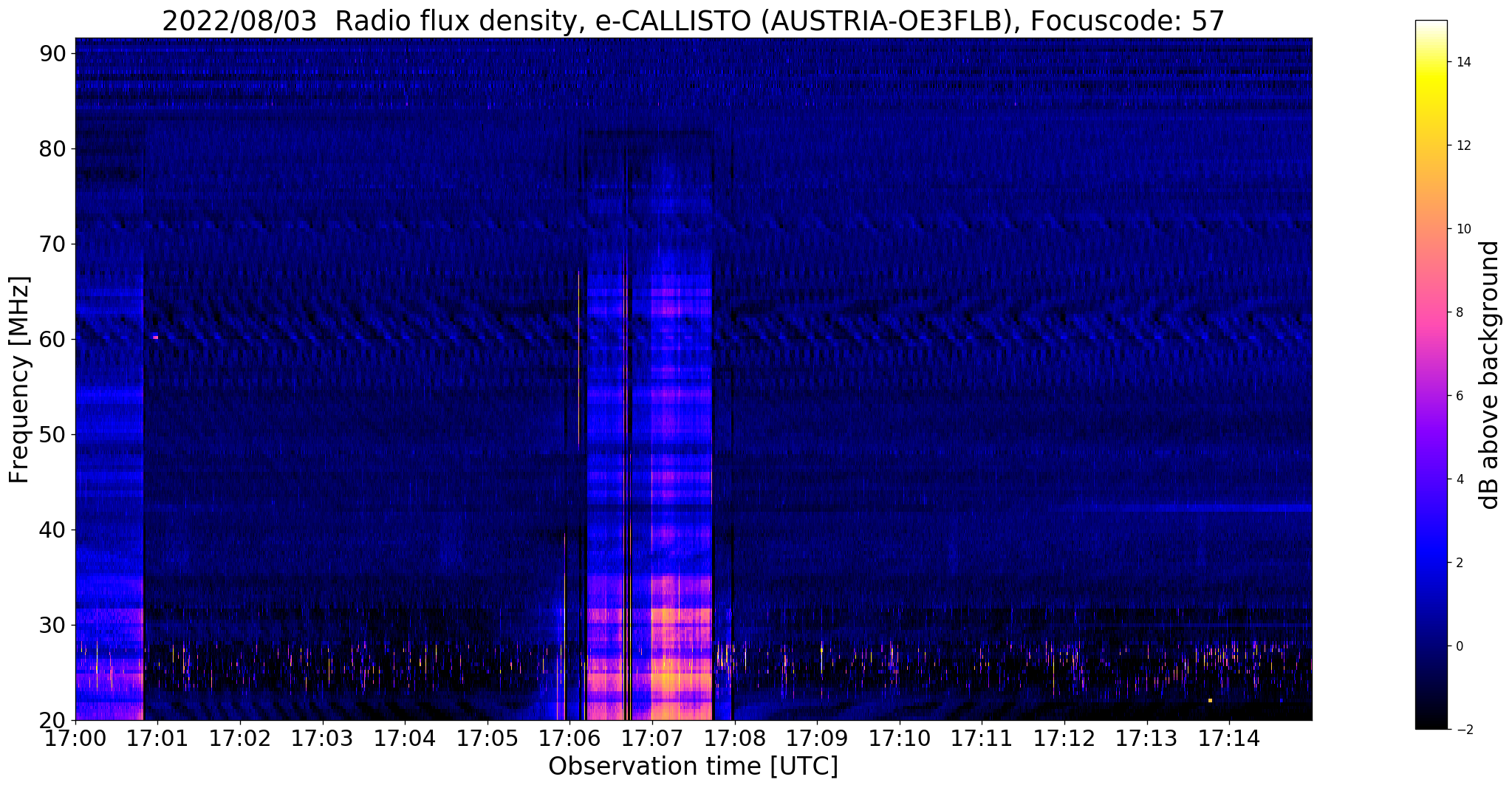Click the colorbar tick label 0
The height and width of the screenshot is (788, 1512).
coord(1459,646)
